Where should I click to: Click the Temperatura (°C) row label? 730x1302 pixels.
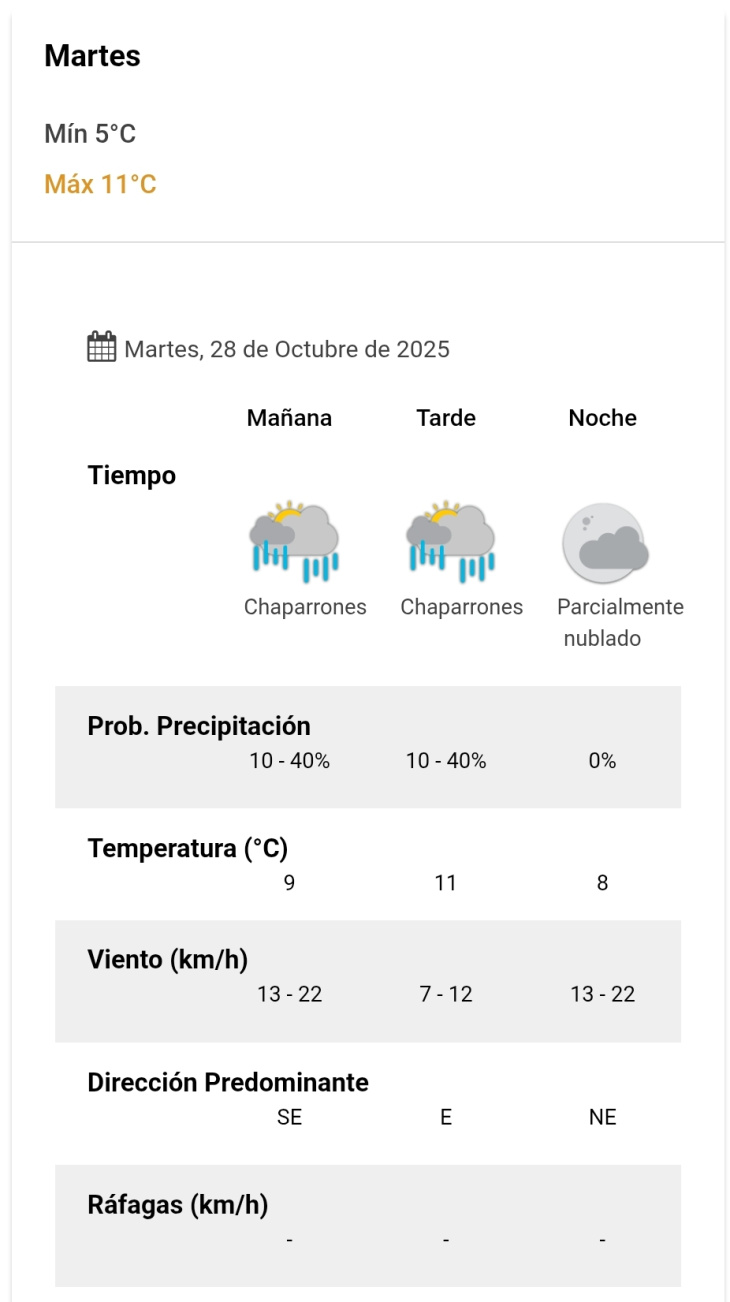188,849
